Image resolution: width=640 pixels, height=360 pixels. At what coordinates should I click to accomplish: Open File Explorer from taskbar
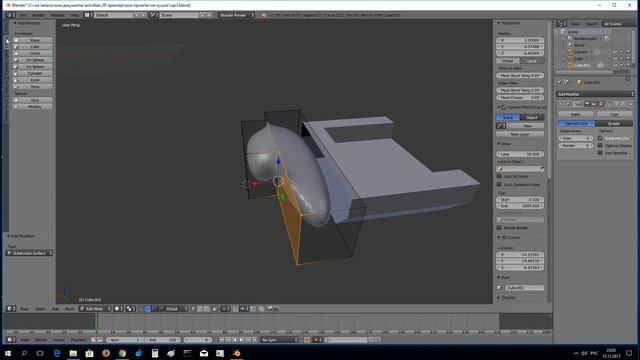73,353
